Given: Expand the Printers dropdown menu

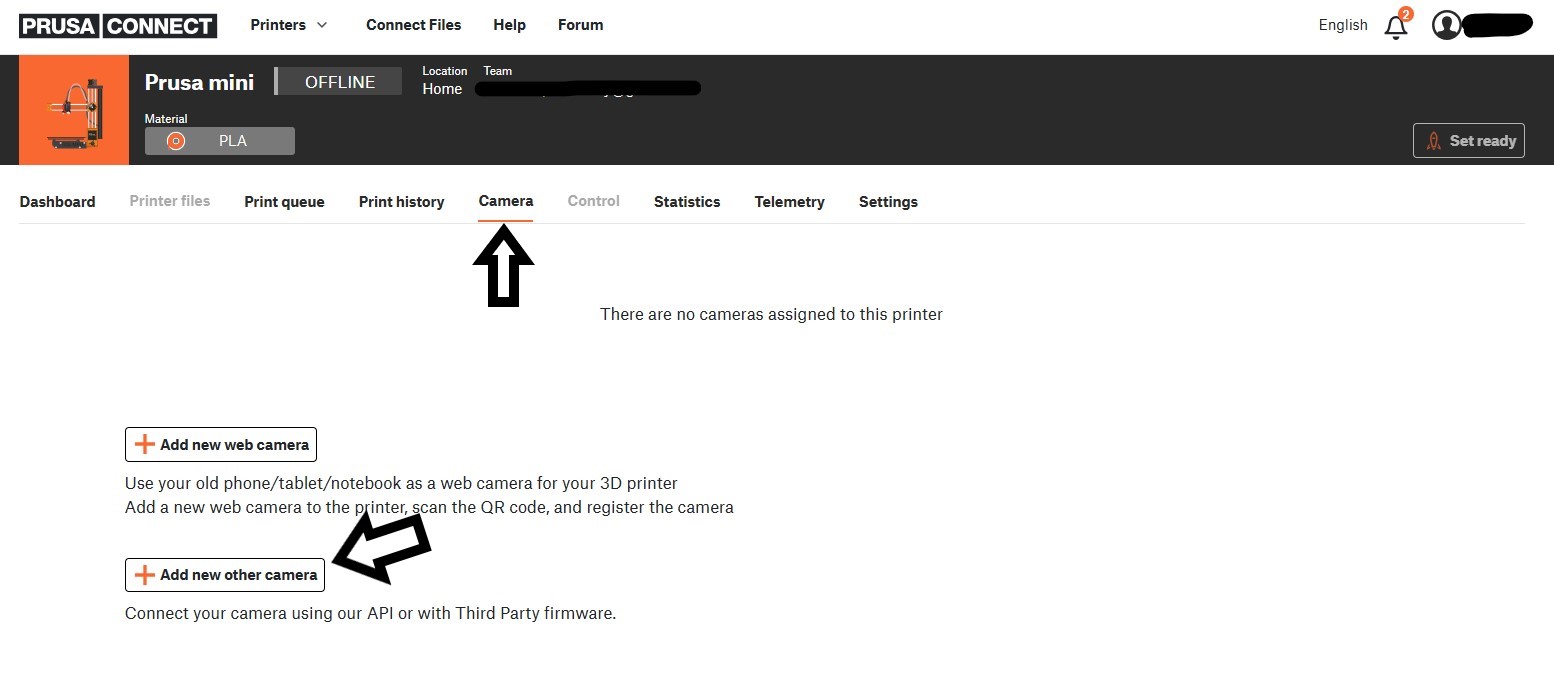Looking at the screenshot, I should [x=288, y=25].
